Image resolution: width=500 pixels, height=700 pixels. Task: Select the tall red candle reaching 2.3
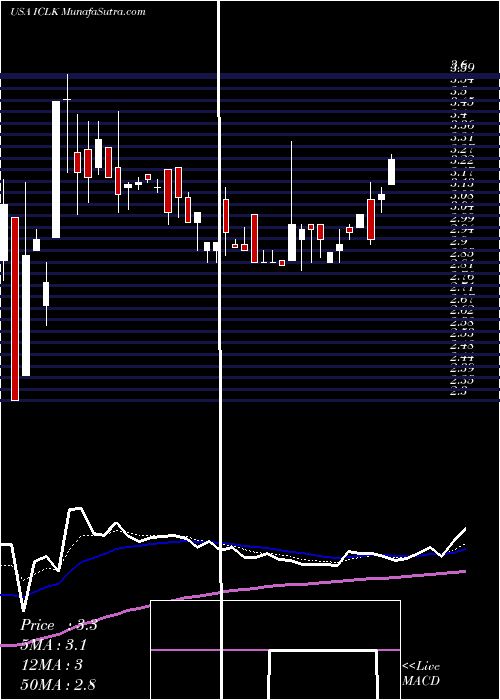pyautogui.click(x=15, y=308)
